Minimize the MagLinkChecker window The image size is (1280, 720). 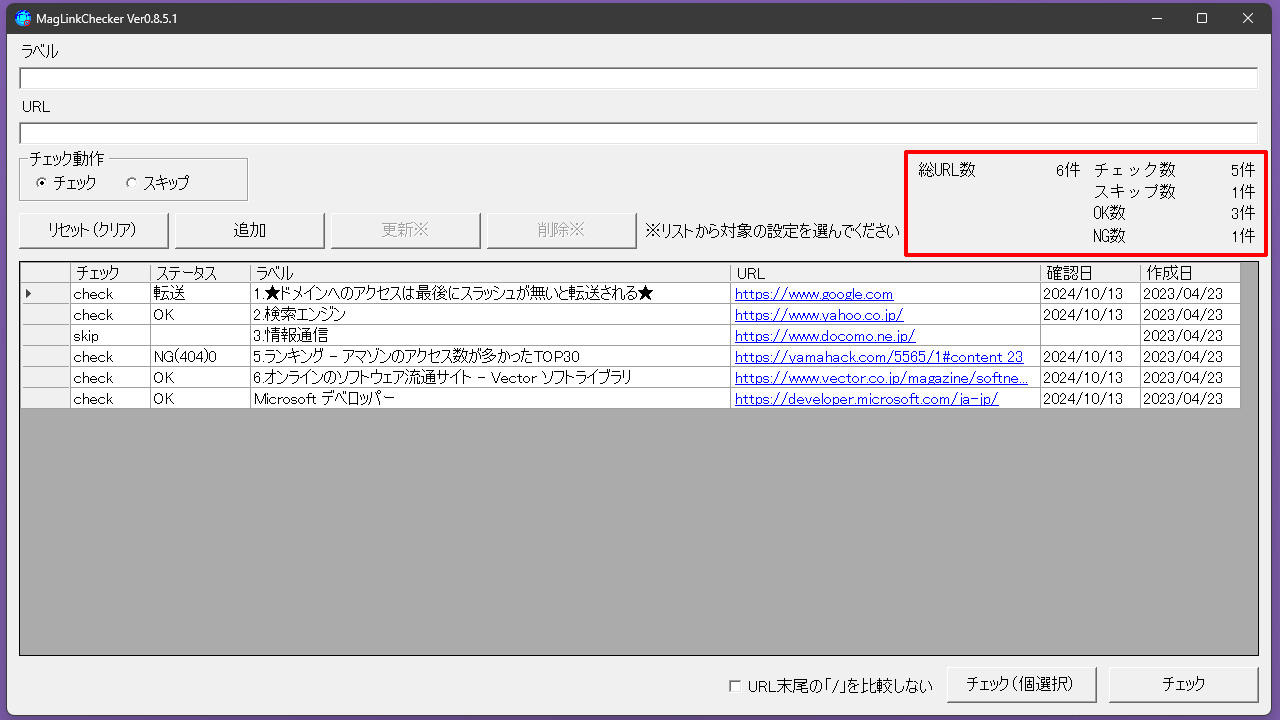1156,18
